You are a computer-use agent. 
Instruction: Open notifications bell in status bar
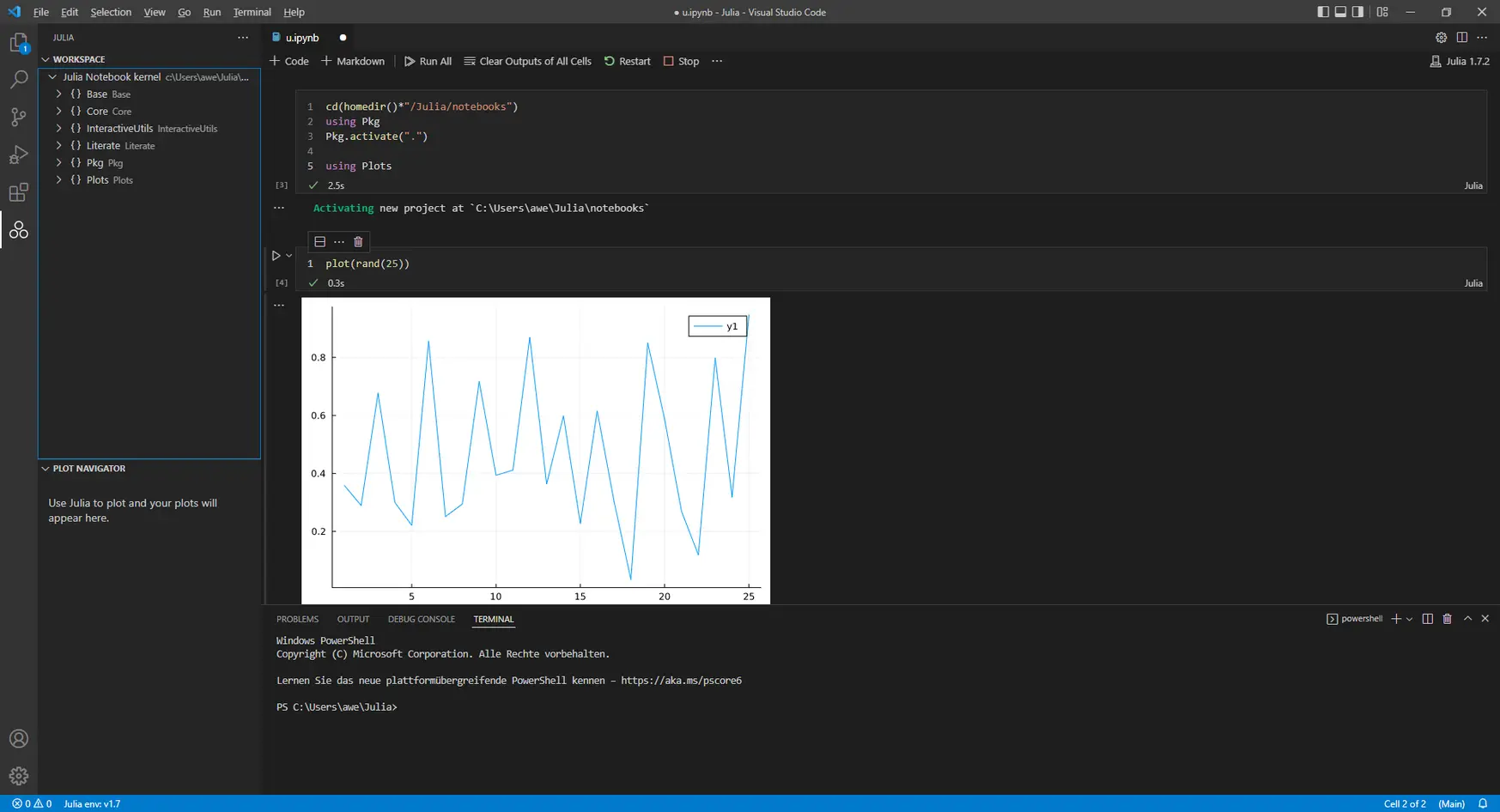[1483, 804]
